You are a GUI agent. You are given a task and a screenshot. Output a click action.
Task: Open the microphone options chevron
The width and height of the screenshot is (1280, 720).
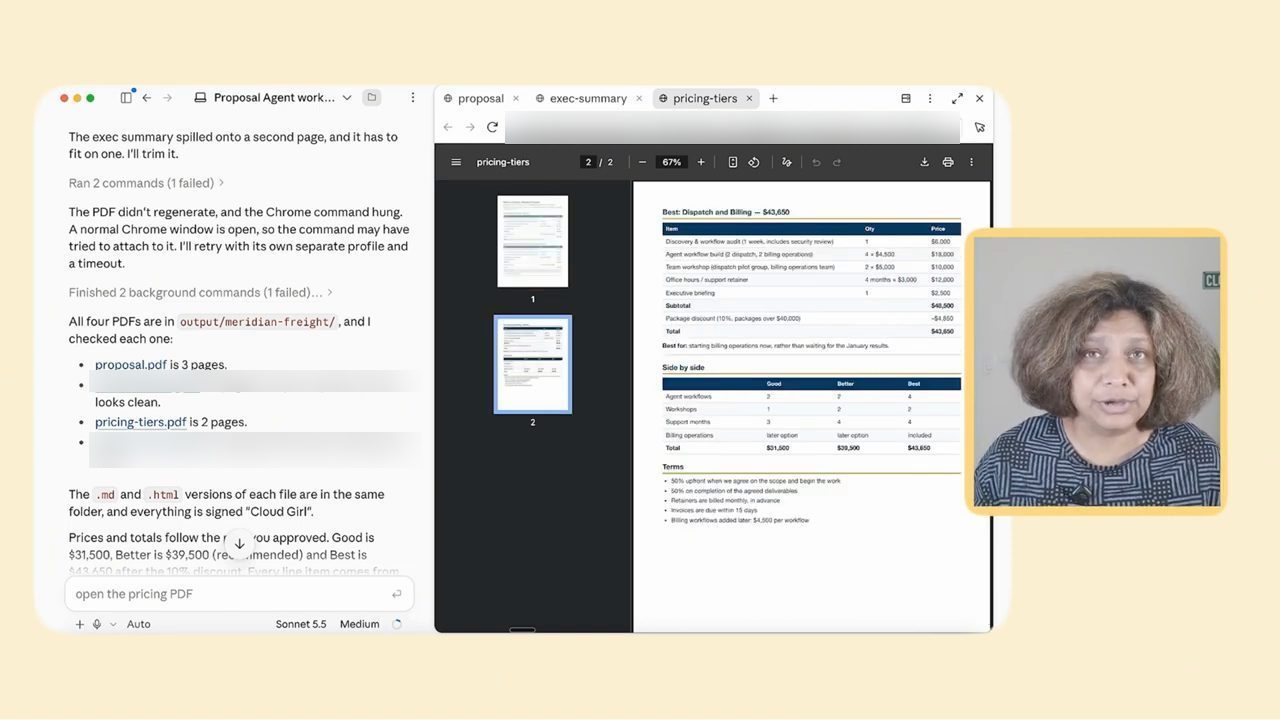[113, 624]
